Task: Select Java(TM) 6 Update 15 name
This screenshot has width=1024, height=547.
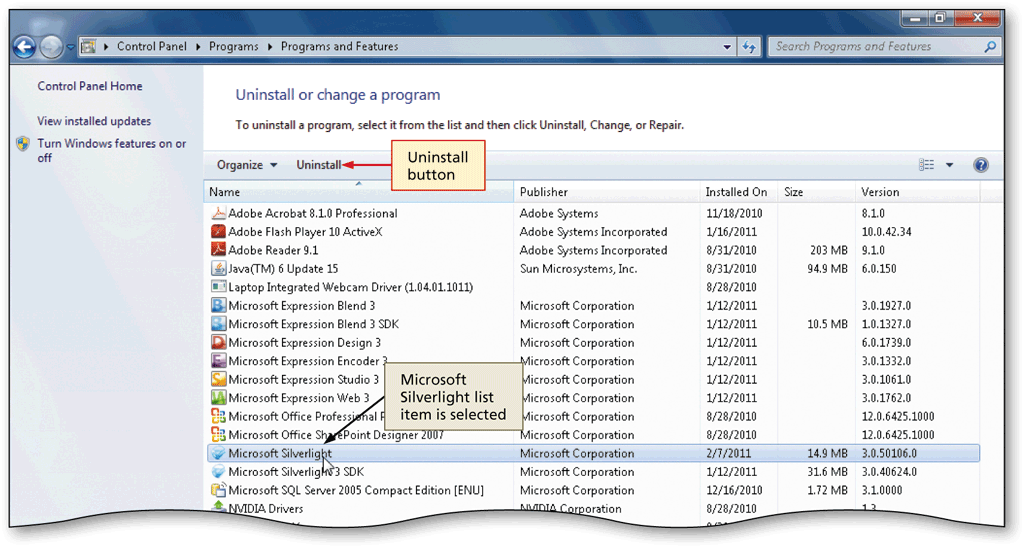Action: pyautogui.click(x=283, y=268)
